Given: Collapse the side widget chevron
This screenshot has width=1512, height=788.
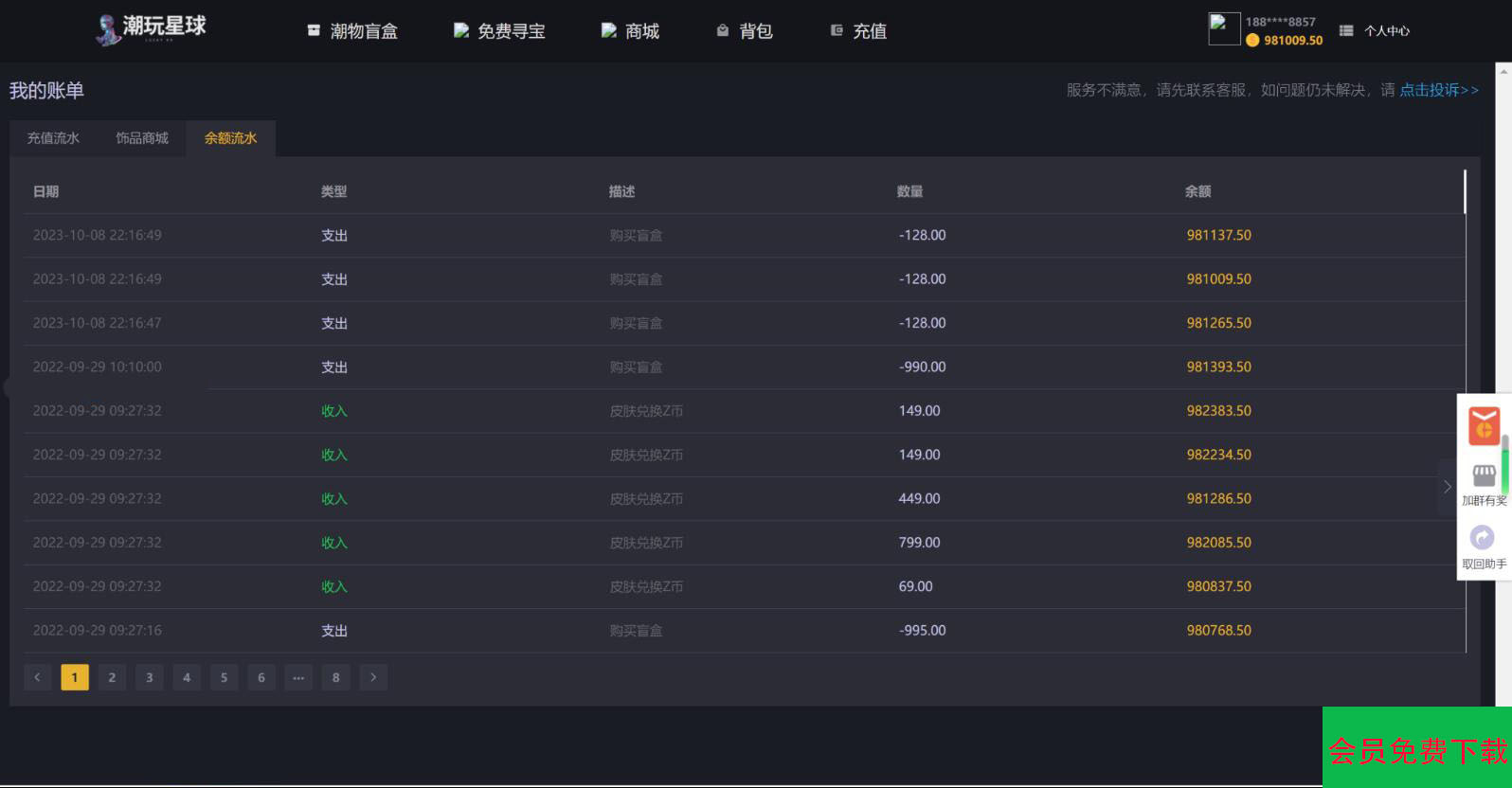Looking at the screenshot, I should 1447,487.
